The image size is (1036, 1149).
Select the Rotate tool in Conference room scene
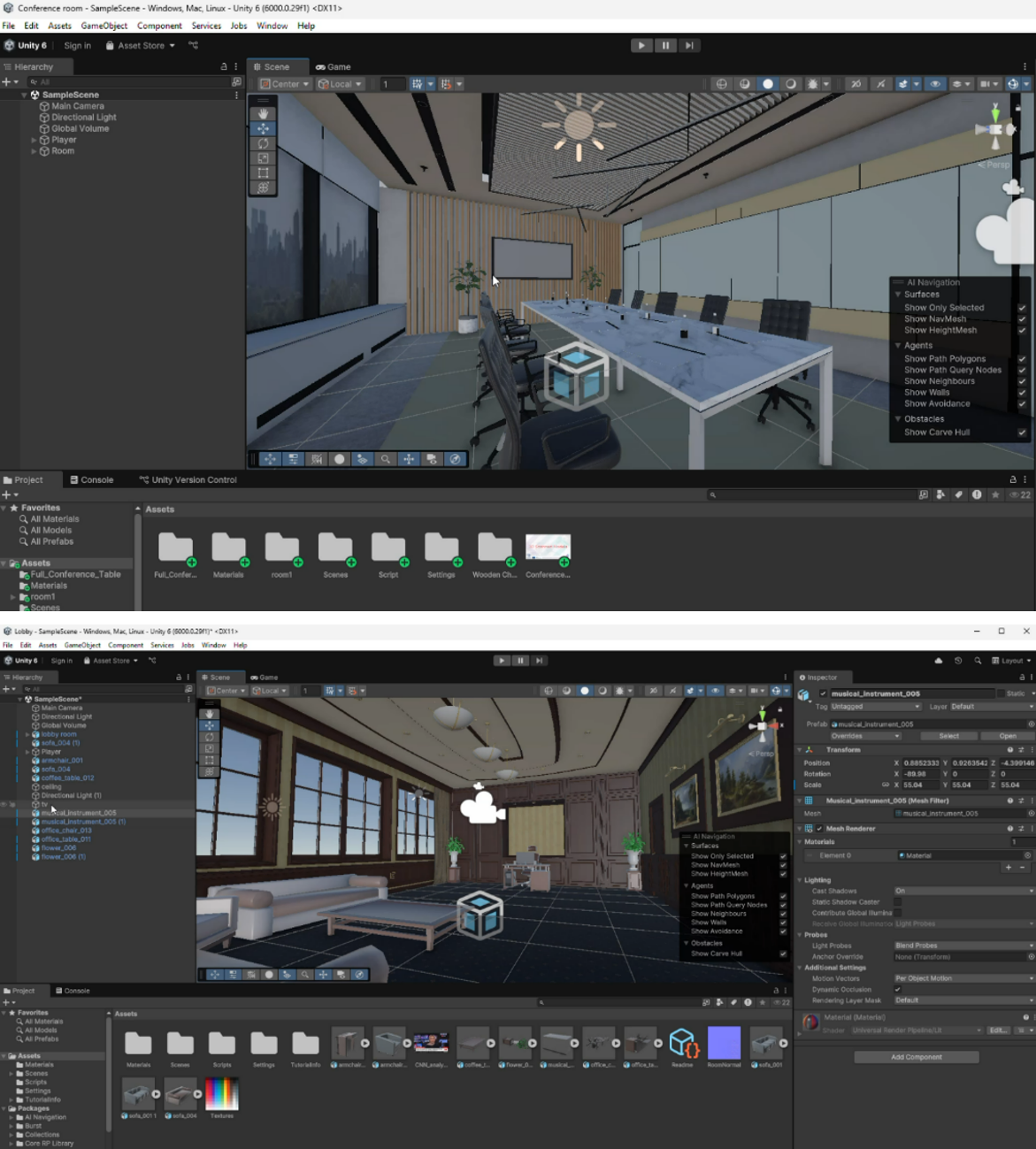[x=263, y=143]
